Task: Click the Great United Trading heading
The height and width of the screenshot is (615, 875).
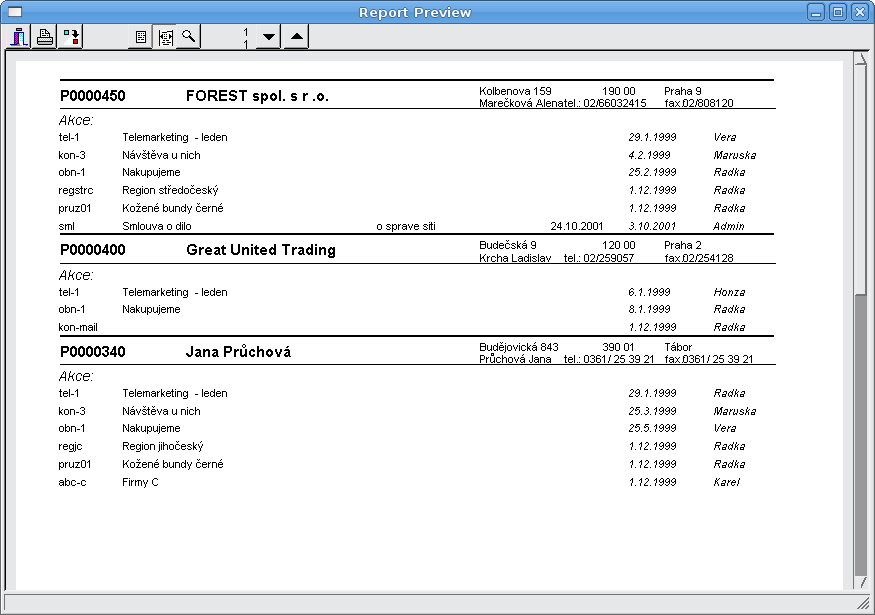Action: pyautogui.click(x=261, y=250)
